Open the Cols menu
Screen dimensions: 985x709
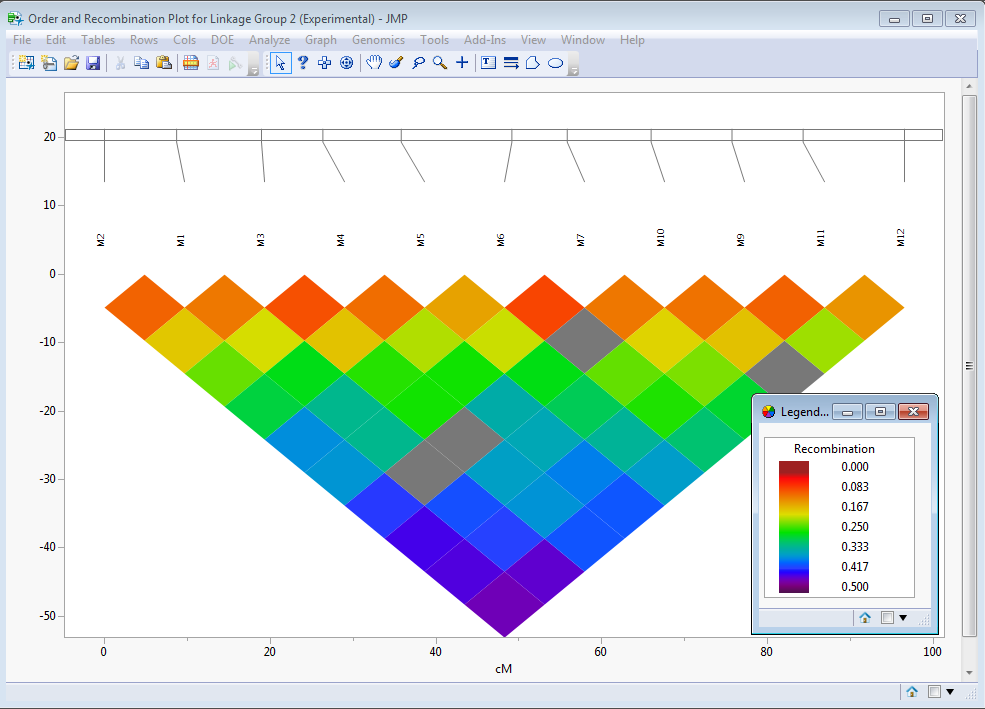[185, 40]
